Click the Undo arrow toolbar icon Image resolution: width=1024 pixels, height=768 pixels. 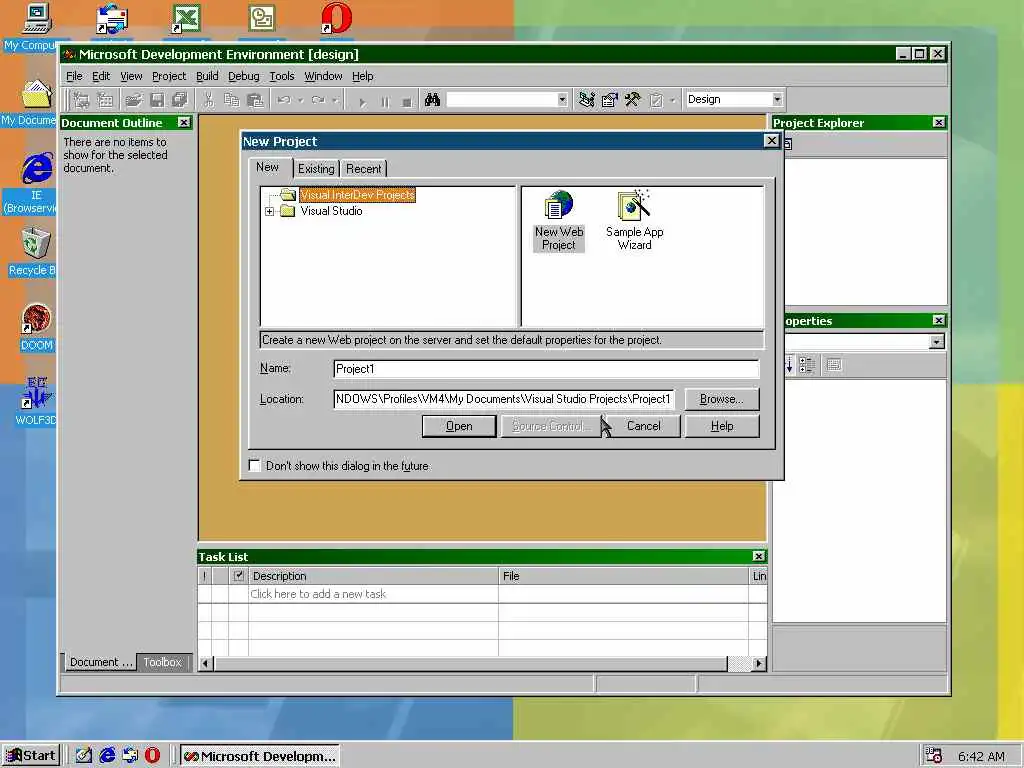pyautogui.click(x=283, y=100)
